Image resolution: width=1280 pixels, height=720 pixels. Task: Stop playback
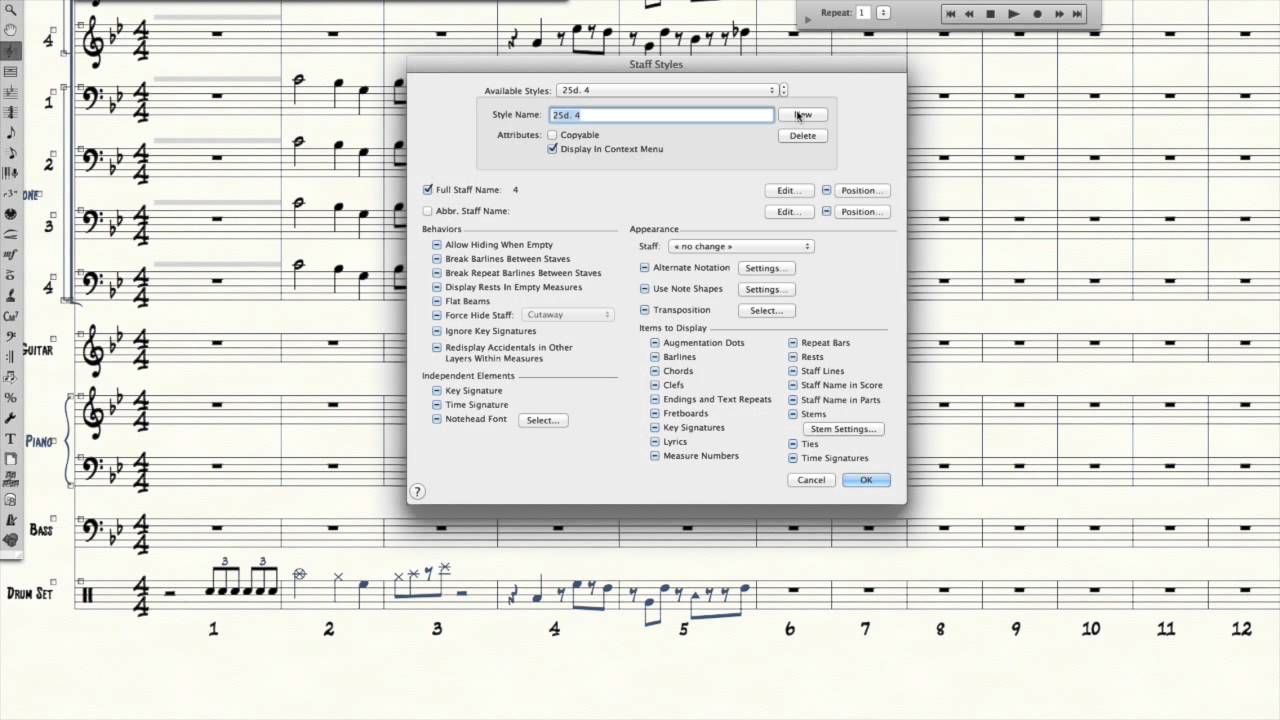(991, 14)
